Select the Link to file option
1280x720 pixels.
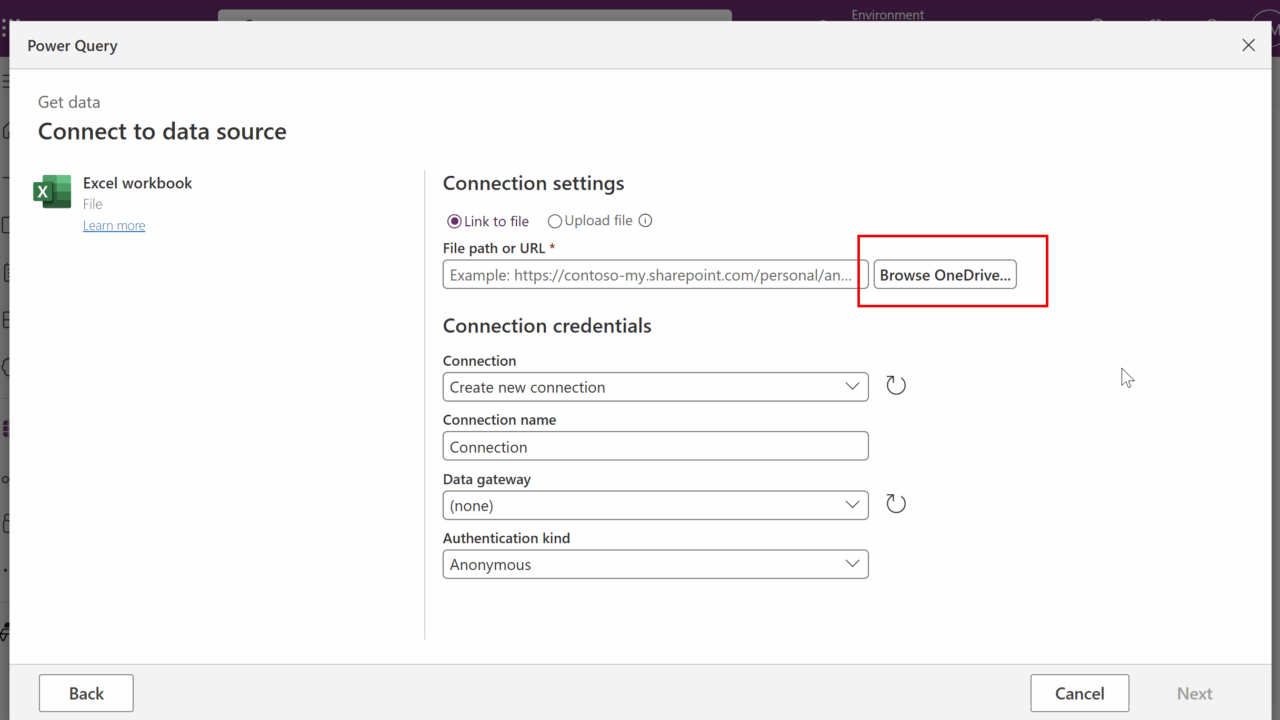[455, 221]
